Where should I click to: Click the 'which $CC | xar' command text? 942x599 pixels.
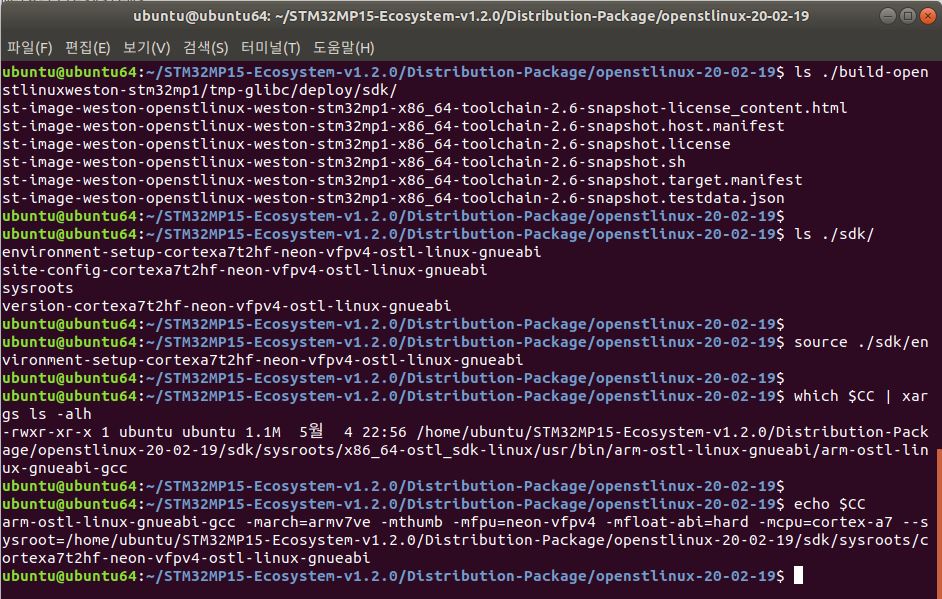click(x=861, y=396)
